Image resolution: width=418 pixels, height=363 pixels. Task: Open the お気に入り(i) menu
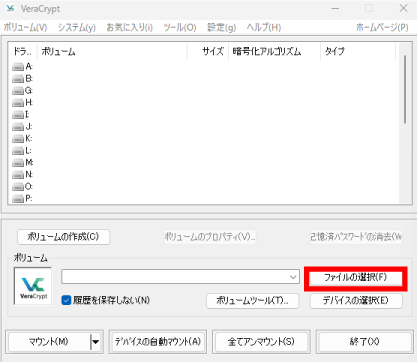tap(129, 27)
